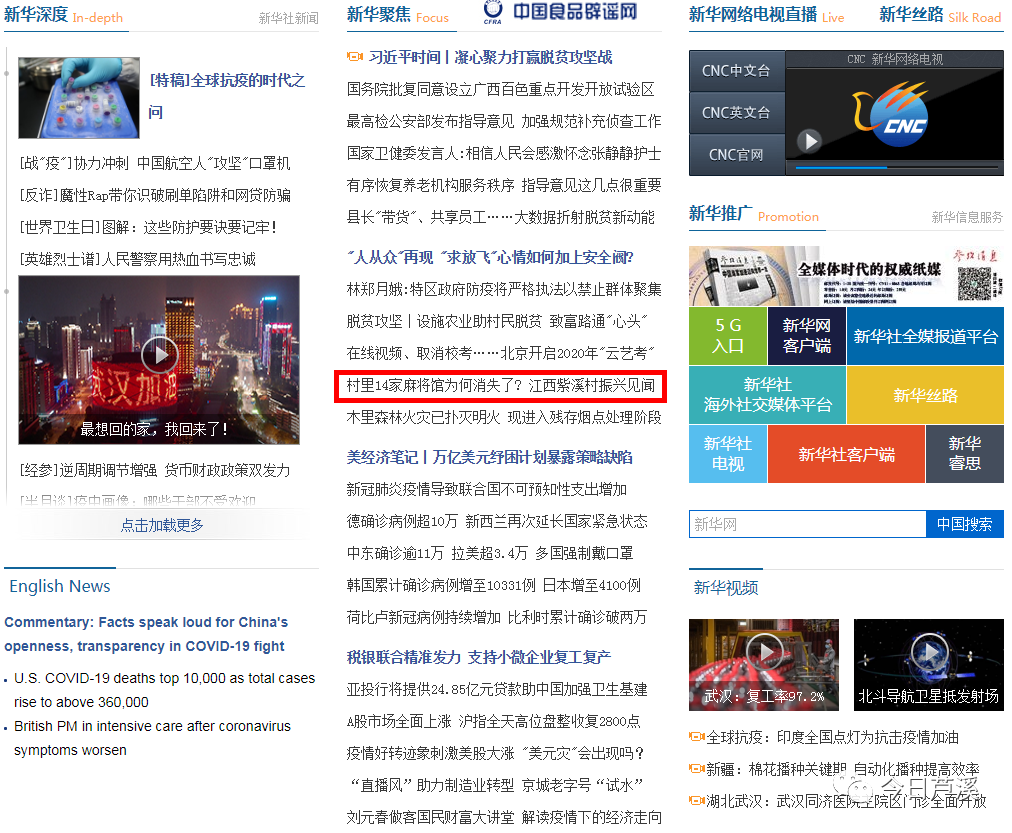Click the 5G入口 entry button
The height and width of the screenshot is (833, 1012).
click(x=727, y=336)
